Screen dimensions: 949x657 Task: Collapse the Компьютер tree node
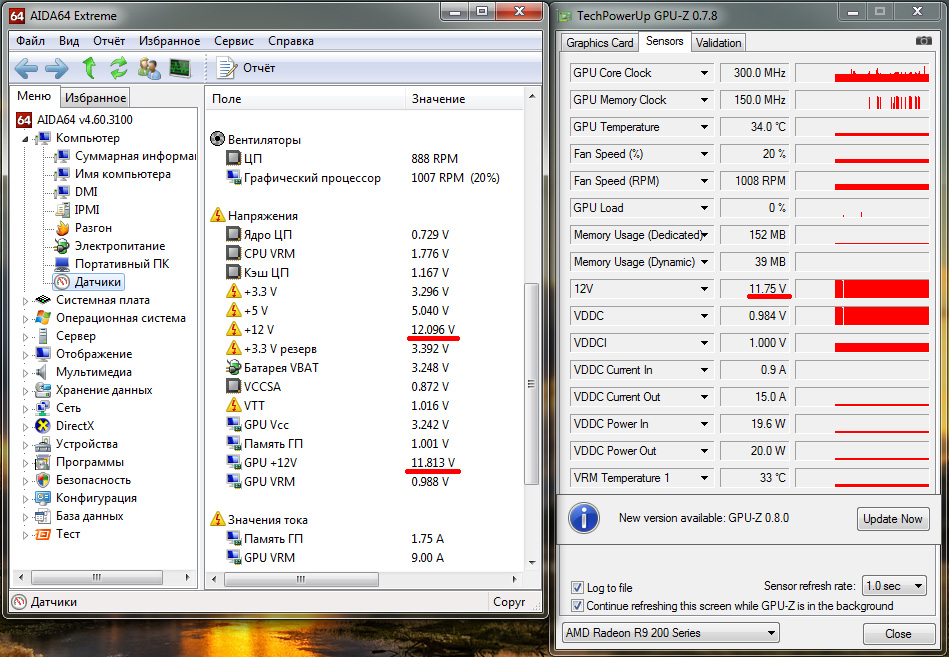pos(25,139)
